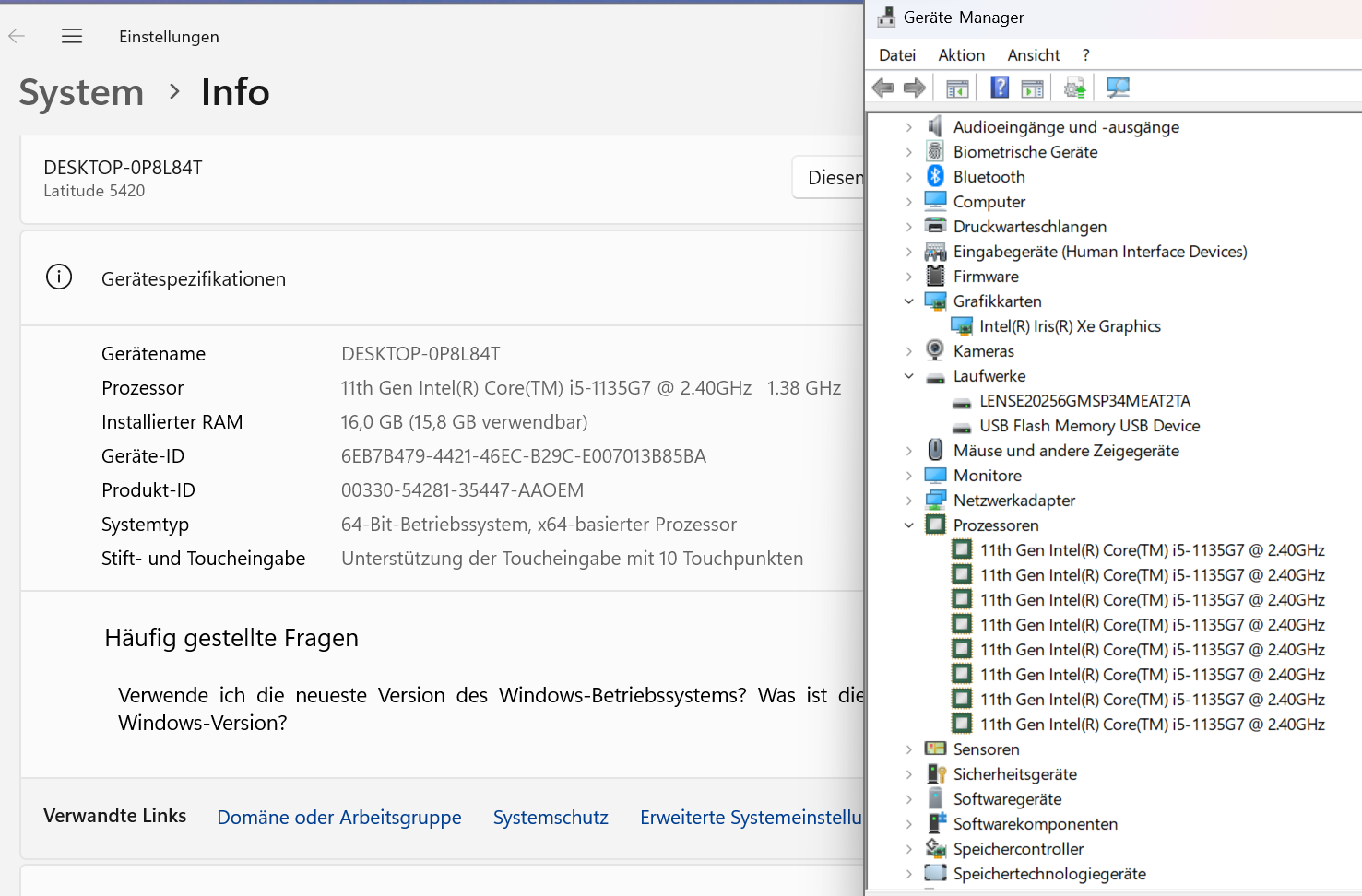The width and height of the screenshot is (1362, 896).
Task: Click the Firmware chip icon
Action: tap(935, 276)
